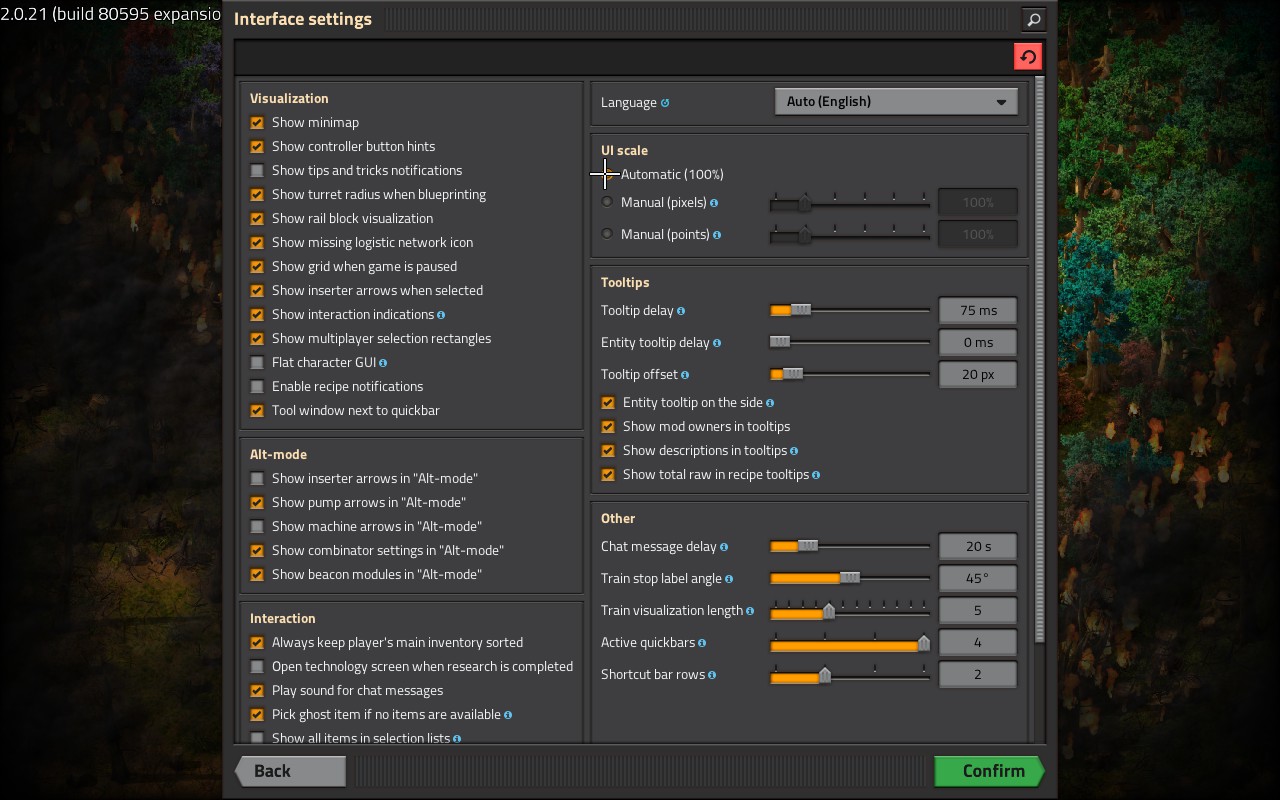1280x800 pixels.
Task: Click info icon beside Flat character GUI
Action: pyautogui.click(x=383, y=363)
